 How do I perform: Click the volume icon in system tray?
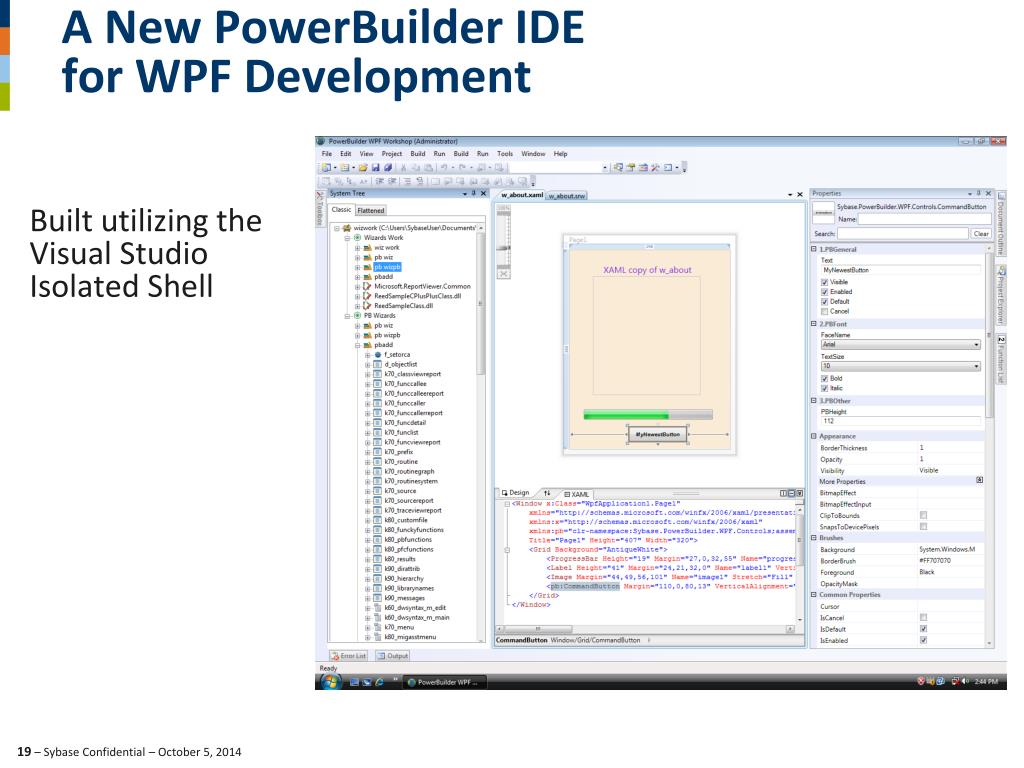(x=965, y=682)
